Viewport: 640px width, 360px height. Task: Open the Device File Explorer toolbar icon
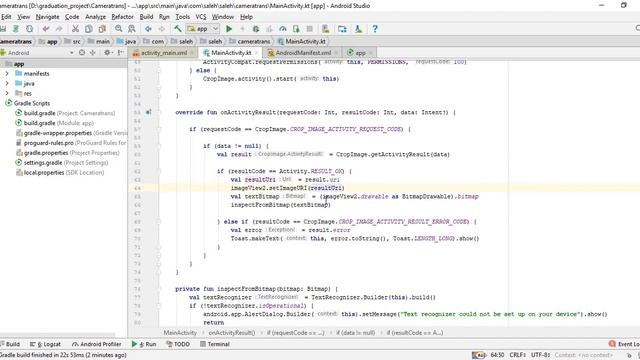point(342,29)
